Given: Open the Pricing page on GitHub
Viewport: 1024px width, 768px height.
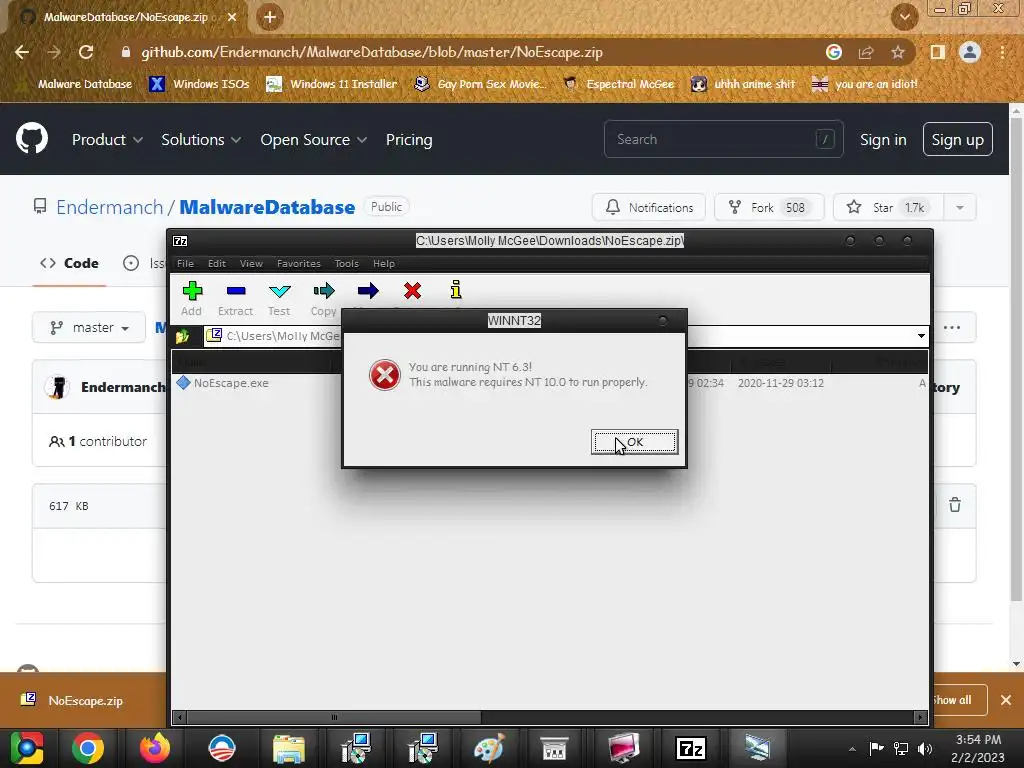Looking at the screenshot, I should pos(409,140).
